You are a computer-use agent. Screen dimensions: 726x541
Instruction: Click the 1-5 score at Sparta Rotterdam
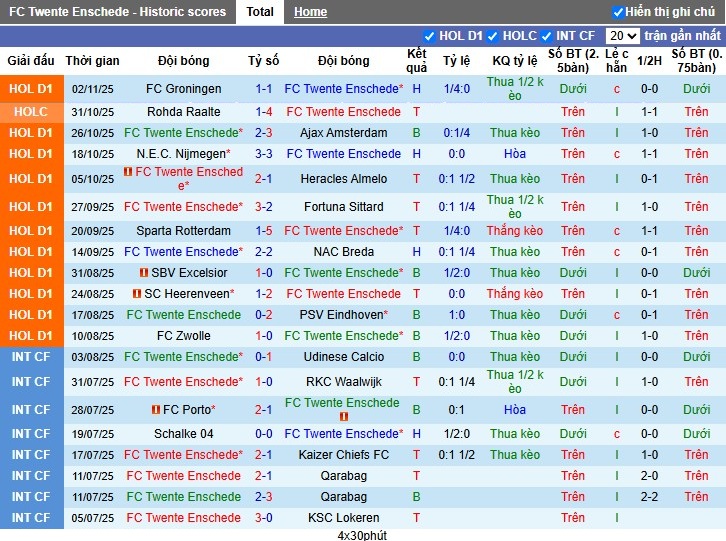pos(263,231)
